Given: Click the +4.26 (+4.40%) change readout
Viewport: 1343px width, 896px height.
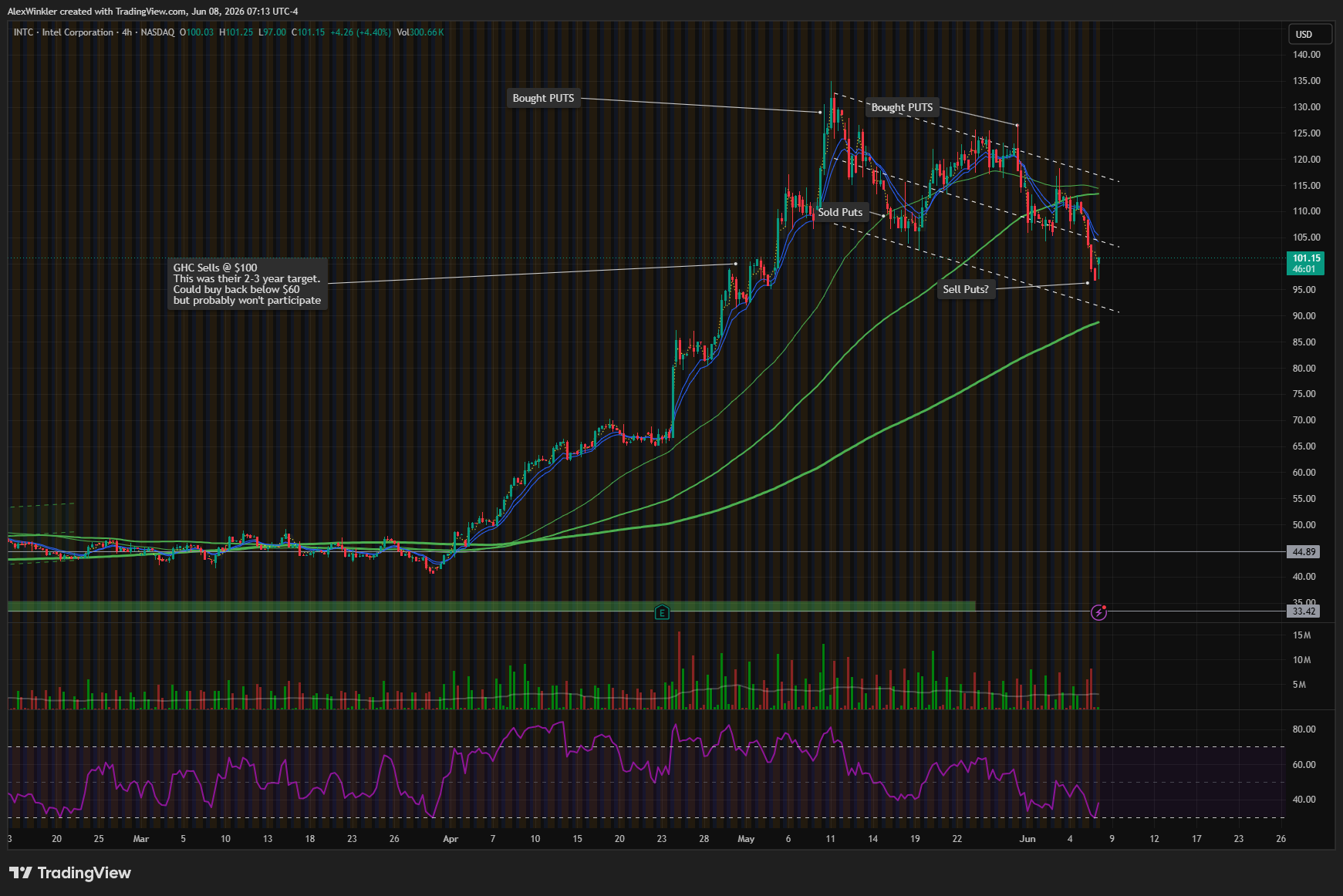Looking at the screenshot, I should (360, 32).
